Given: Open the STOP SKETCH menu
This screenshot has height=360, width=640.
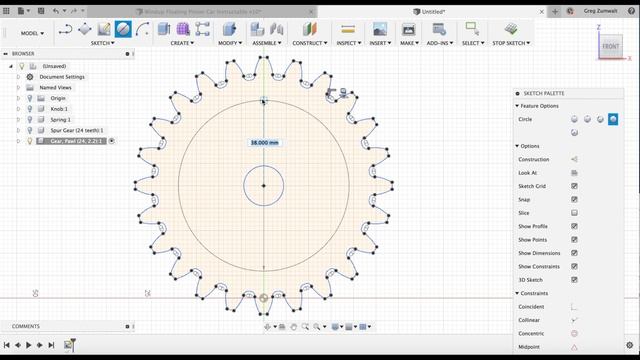Looking at the screenshot, I should pos(511,43).
